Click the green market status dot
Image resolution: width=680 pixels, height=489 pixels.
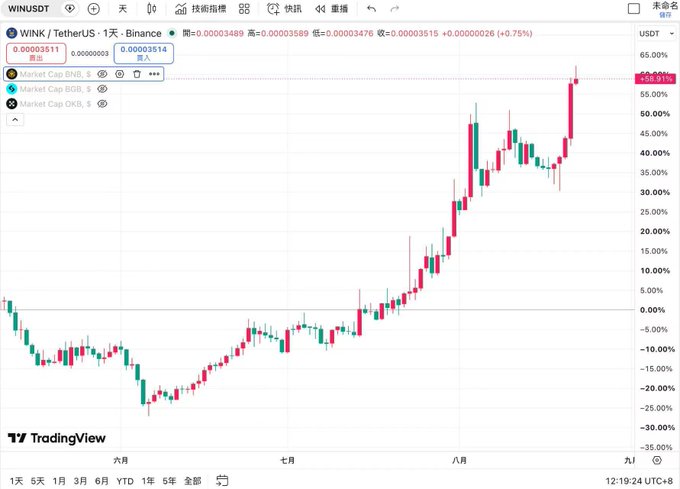(x=172, y=33)
